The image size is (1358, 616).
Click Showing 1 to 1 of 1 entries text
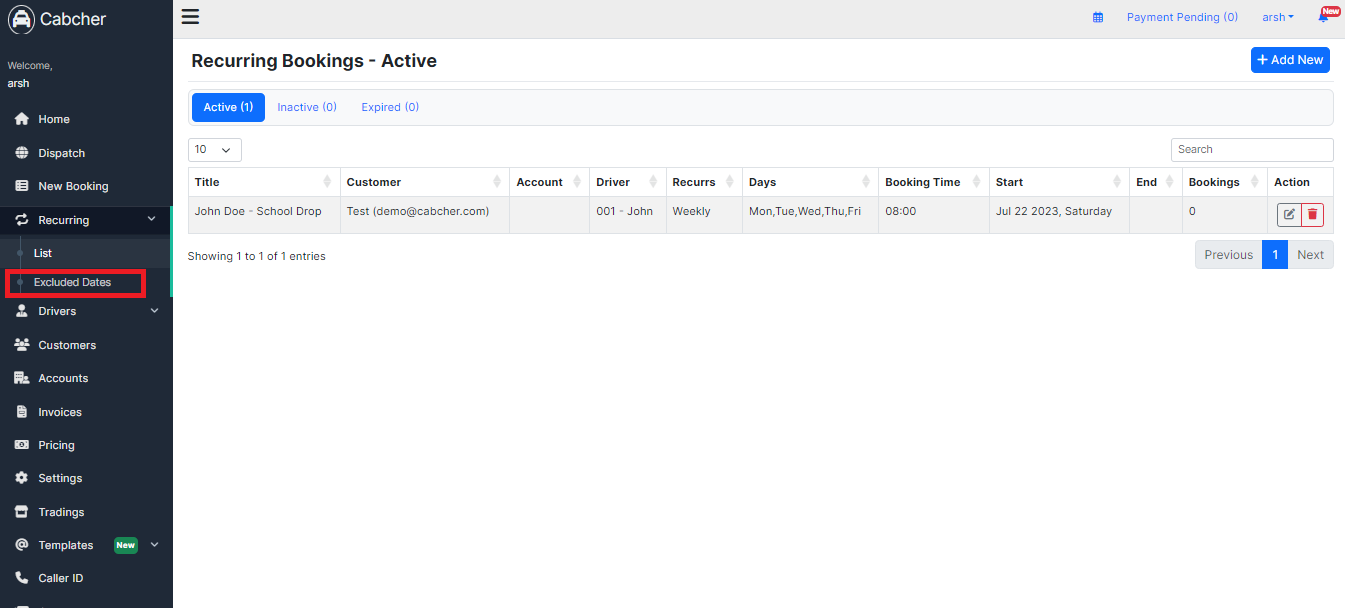pyautogui.click(x=257, y=256)
